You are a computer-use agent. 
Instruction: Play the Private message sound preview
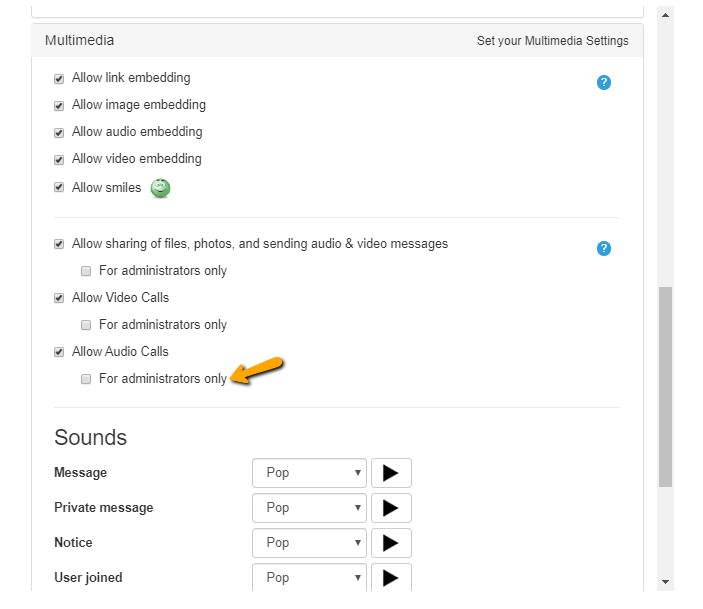(391, 508)
